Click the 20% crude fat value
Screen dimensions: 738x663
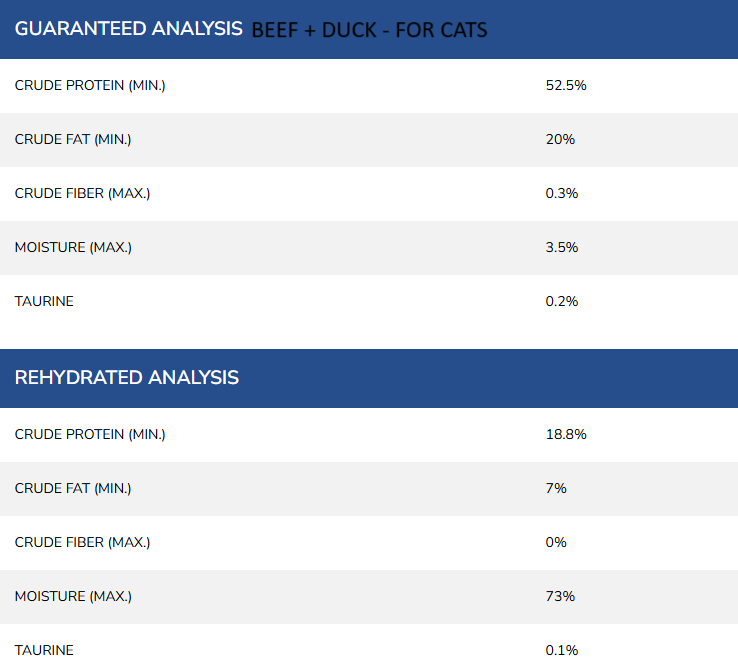560,140
